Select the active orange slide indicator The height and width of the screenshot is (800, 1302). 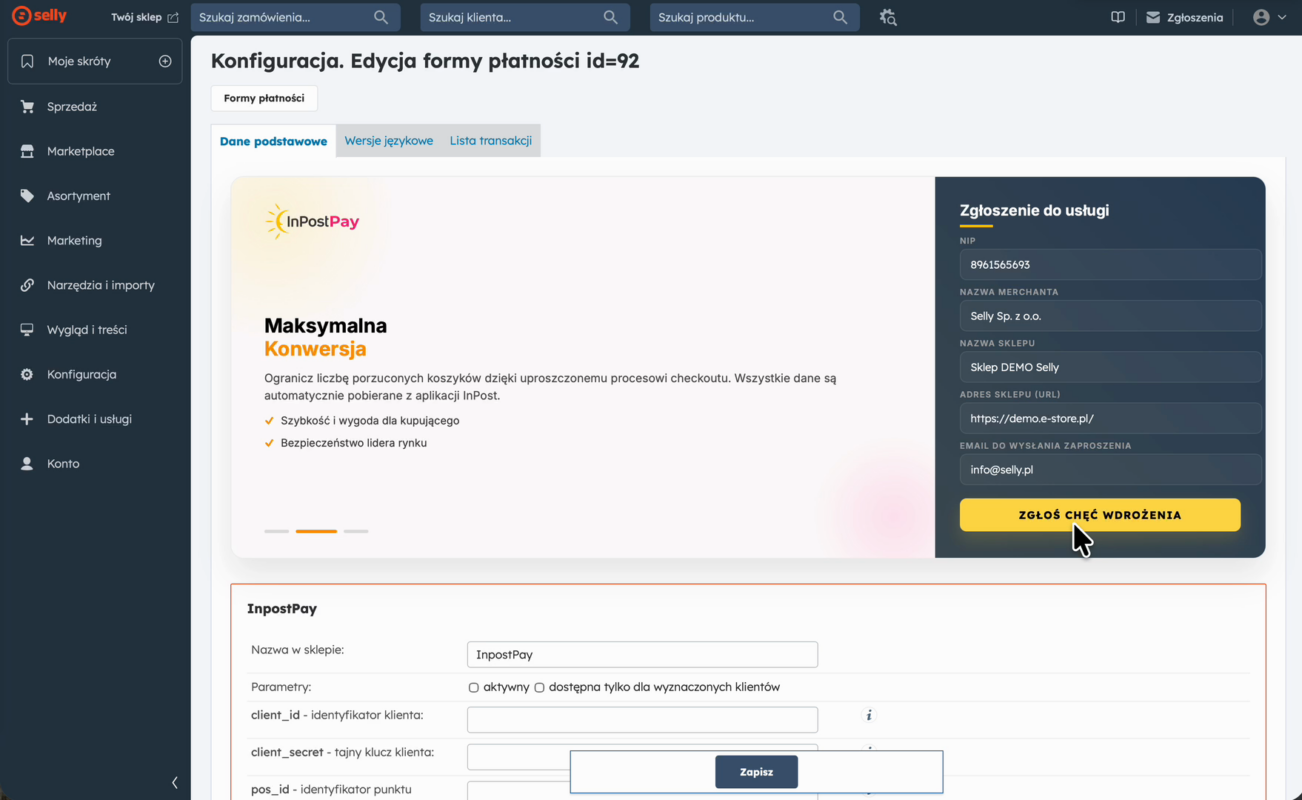coord(316,531)
